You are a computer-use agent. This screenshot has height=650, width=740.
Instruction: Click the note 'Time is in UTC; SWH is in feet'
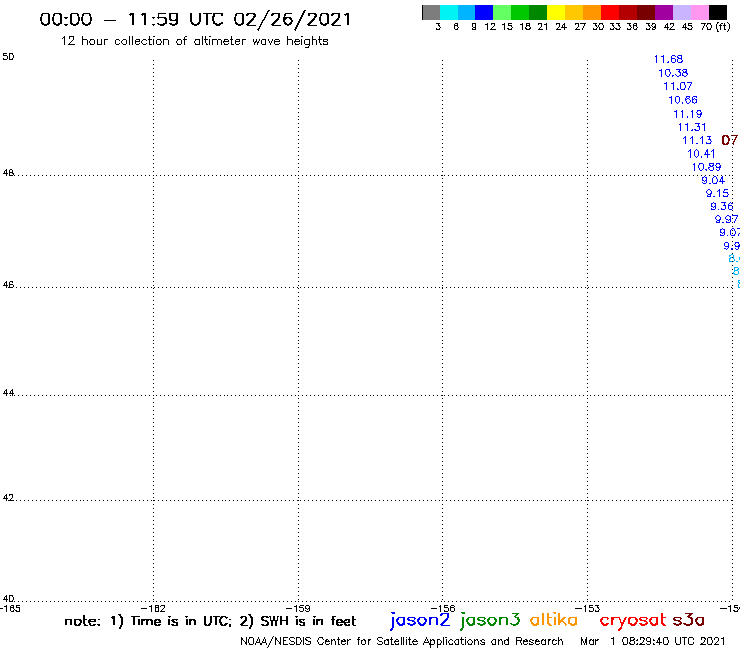click(210, 621)
